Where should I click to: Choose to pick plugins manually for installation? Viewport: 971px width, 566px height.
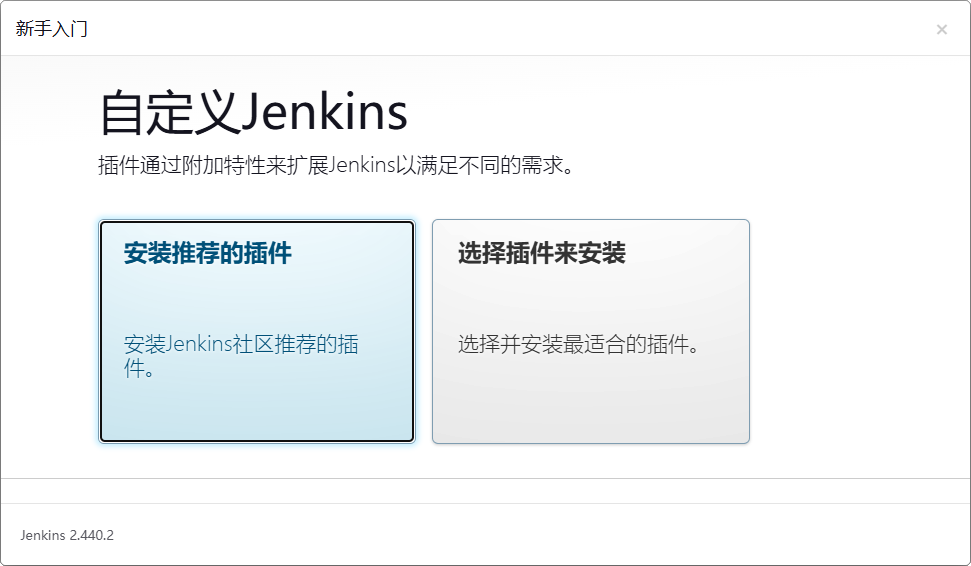coord(591,331)
